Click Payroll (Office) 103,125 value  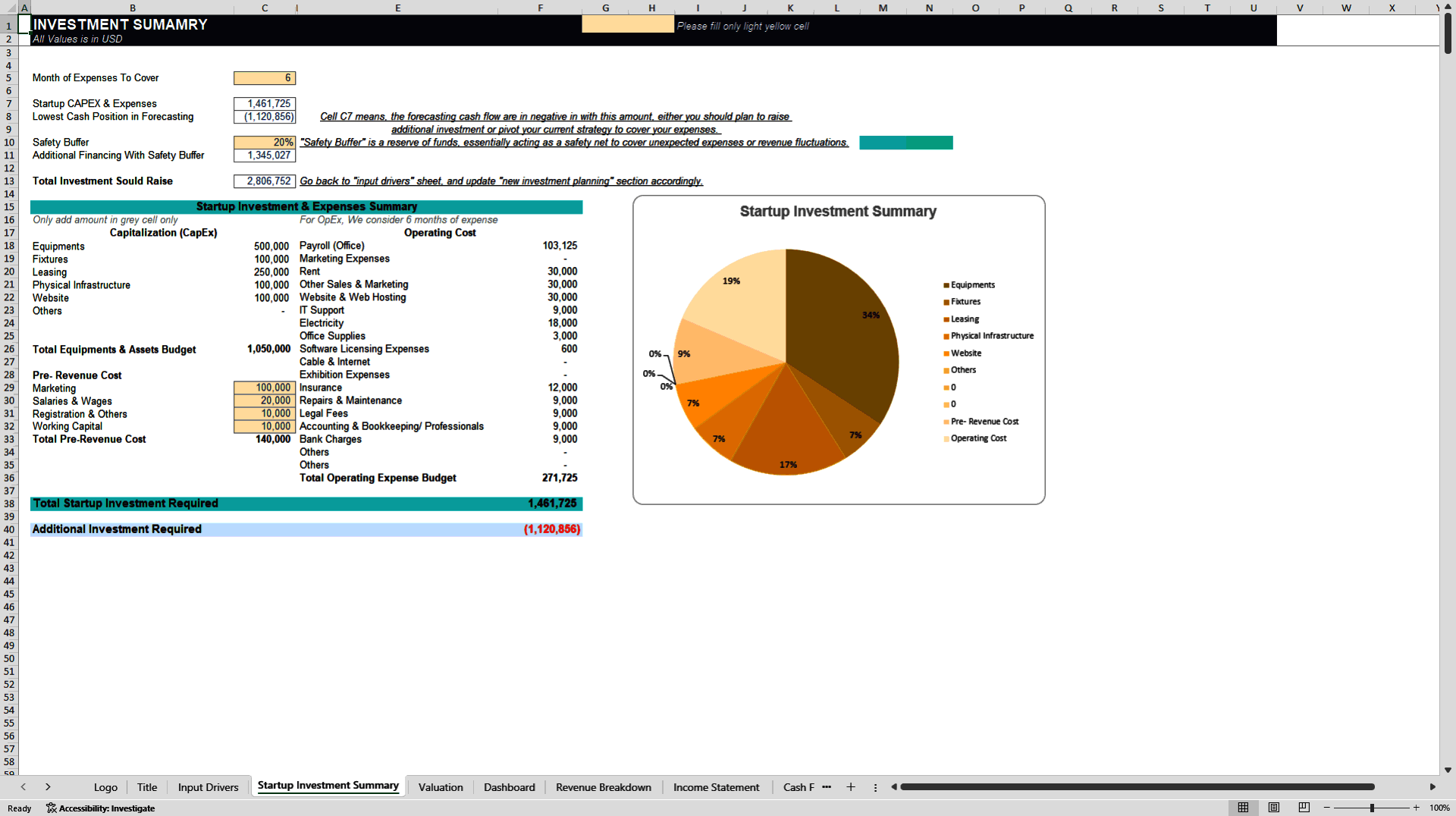560,246
